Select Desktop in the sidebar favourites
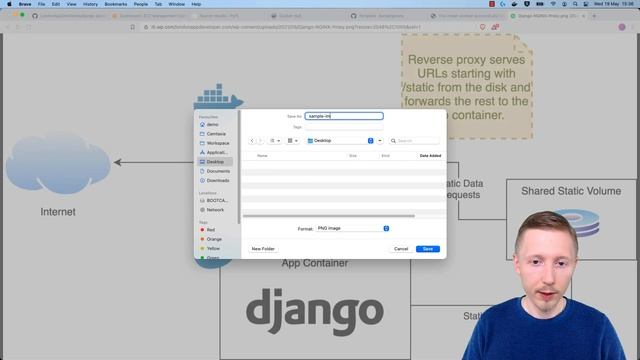The width and height of the screenshot is (640, 360). [215, 162]
